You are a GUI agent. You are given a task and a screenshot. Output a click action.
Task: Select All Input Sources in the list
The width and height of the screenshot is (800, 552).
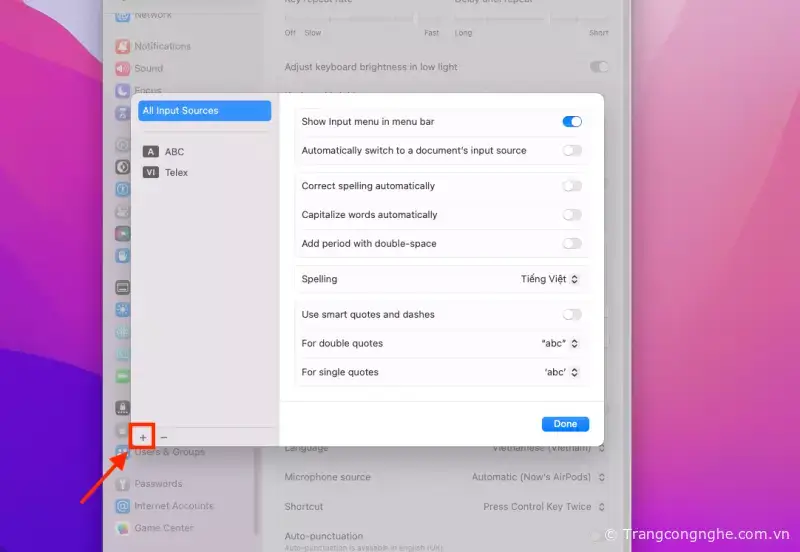(204, 111)
